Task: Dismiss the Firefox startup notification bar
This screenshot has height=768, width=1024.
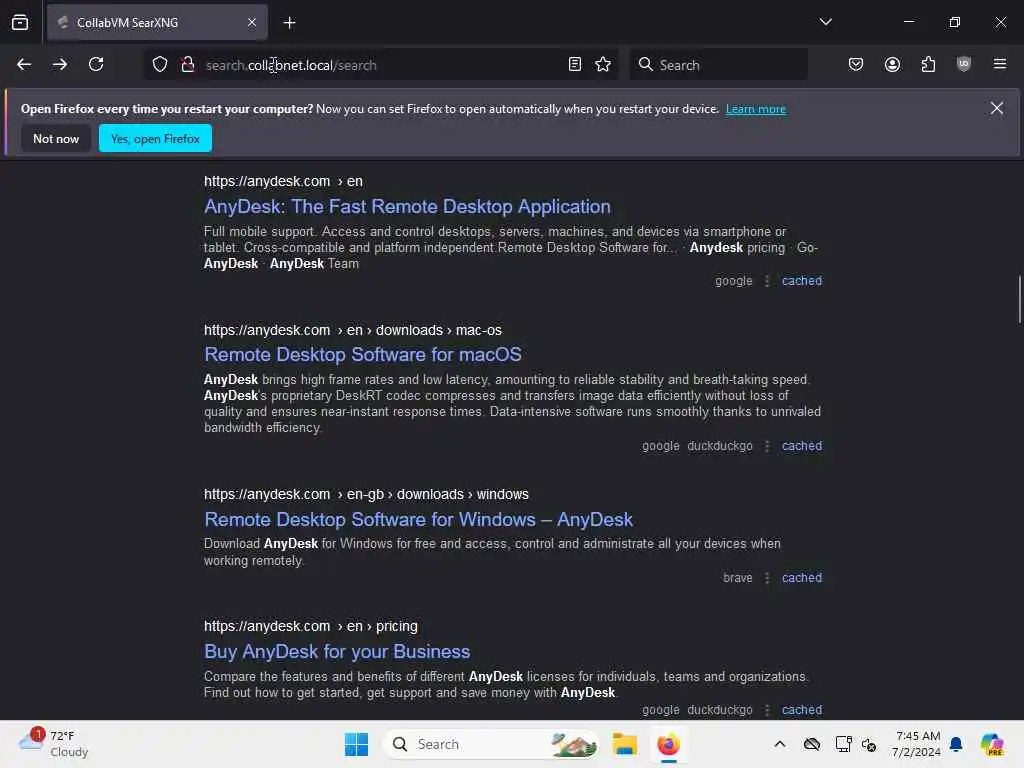Action: (997, 108)
